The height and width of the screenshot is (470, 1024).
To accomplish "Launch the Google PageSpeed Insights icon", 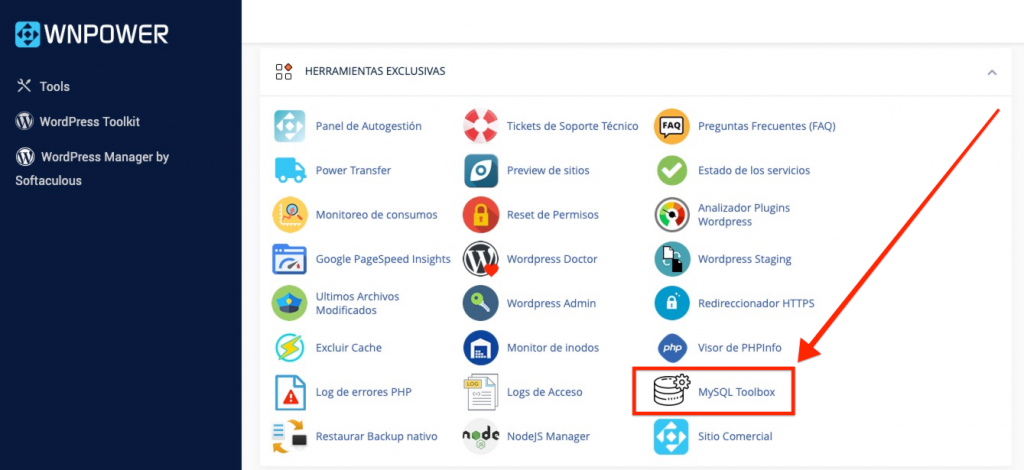I will (x=289, y=259).
